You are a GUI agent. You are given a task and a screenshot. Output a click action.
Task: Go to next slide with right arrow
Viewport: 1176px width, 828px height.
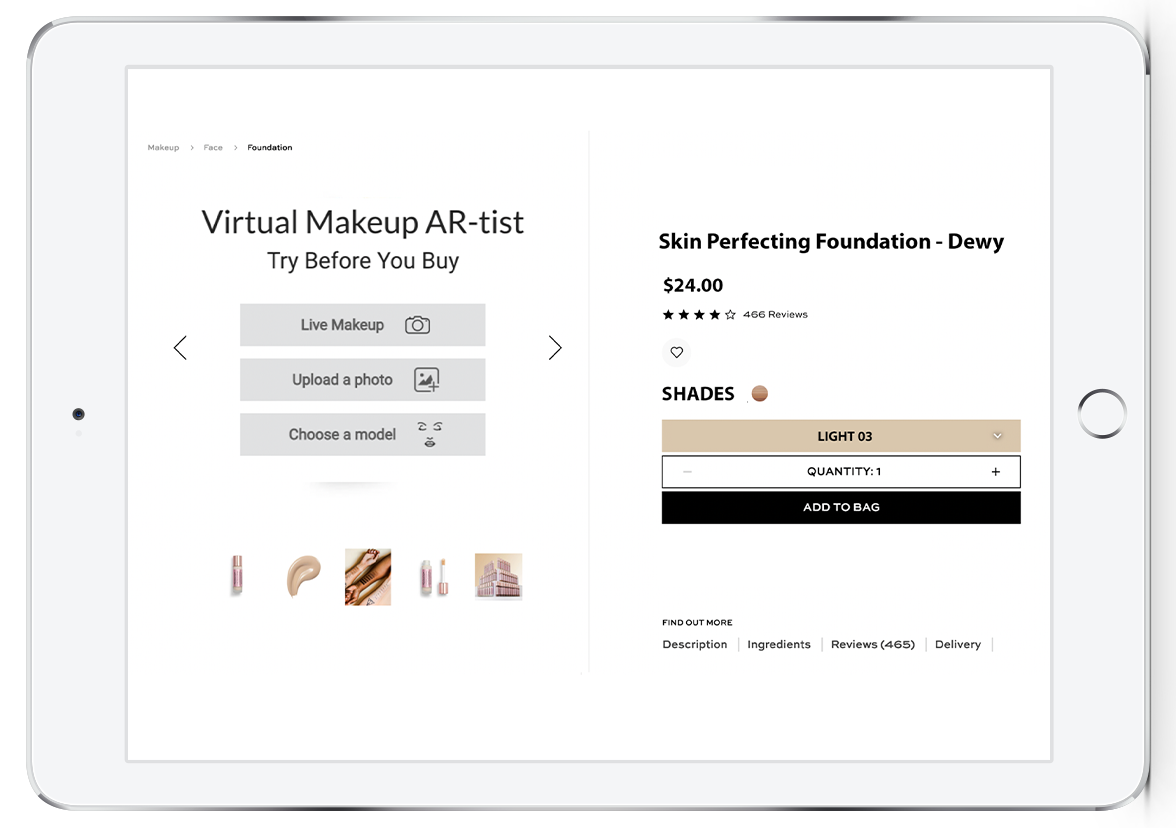pyautogui.click(x=555, y=347)
